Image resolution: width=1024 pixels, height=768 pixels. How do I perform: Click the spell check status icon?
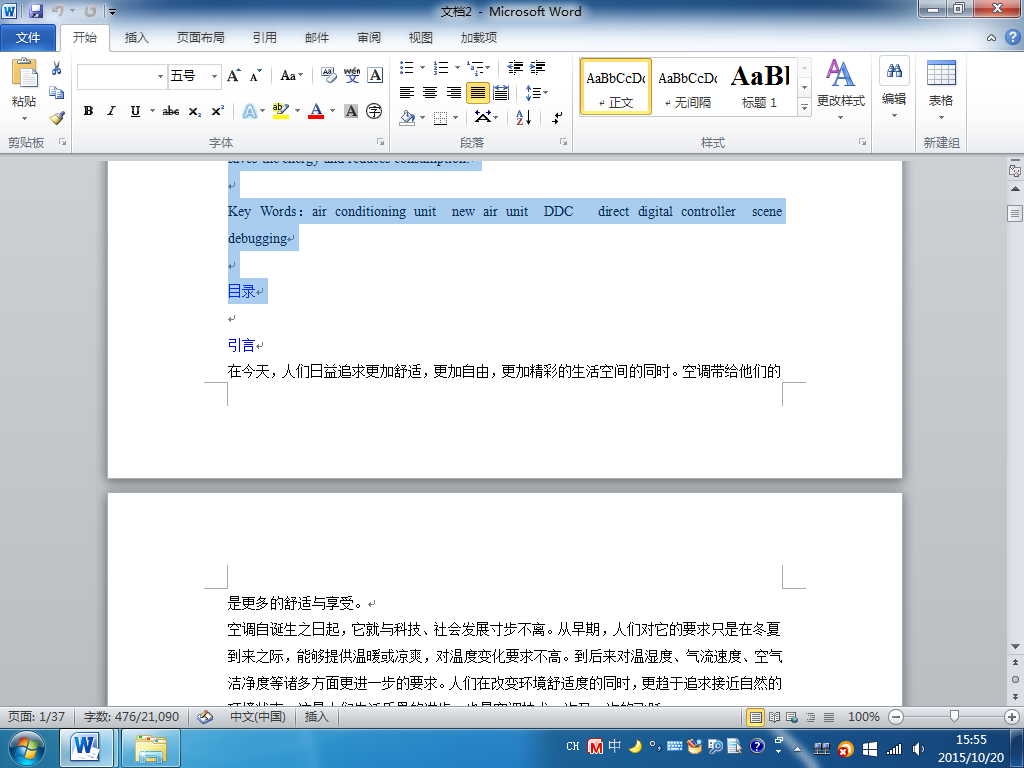pos(205,717)
